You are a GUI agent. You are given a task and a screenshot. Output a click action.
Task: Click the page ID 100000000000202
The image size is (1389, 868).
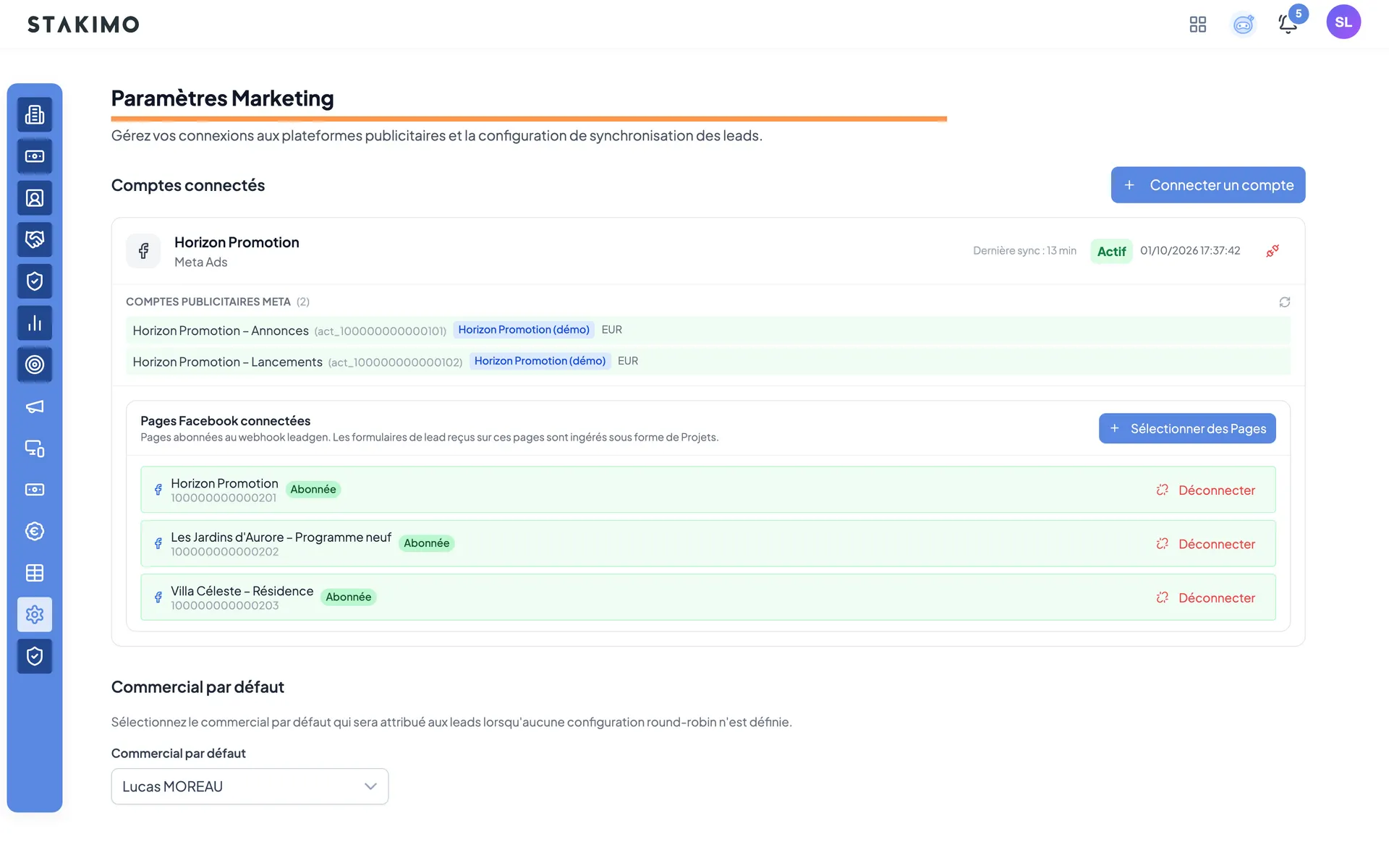pos(224,552)
